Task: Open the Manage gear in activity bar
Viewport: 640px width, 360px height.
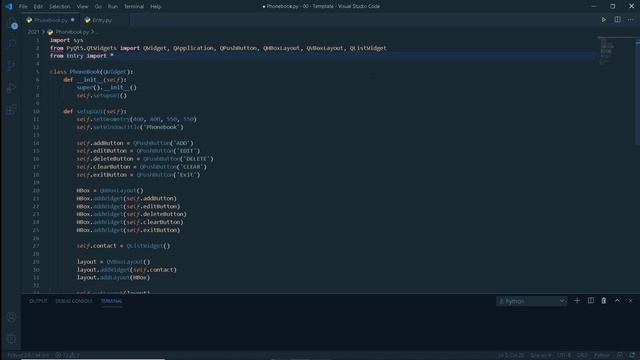Action: (11, 339)
